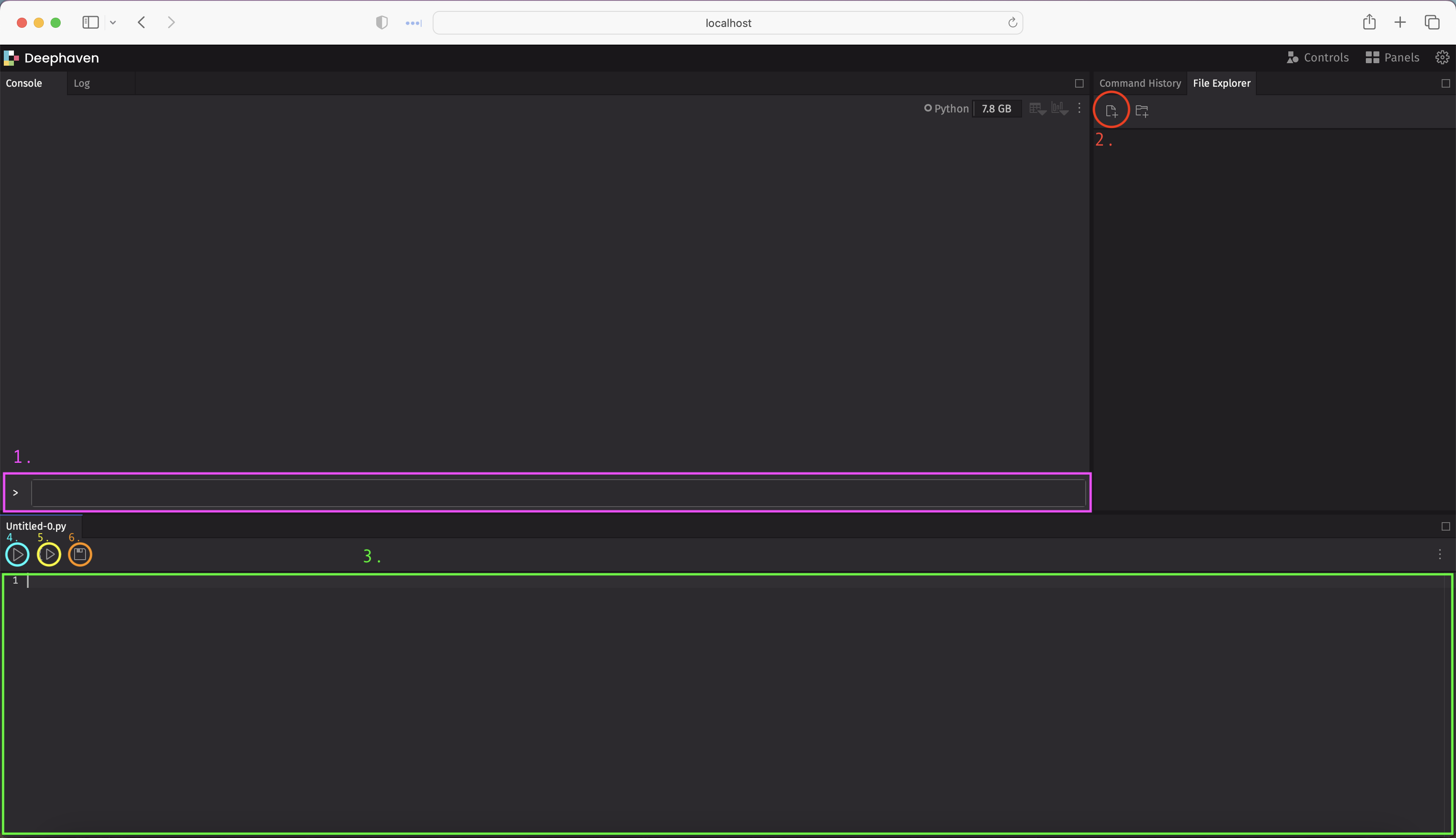Save the Untitled-0.py script
This screenshot has width=1456, height=838.
(80, 554)
